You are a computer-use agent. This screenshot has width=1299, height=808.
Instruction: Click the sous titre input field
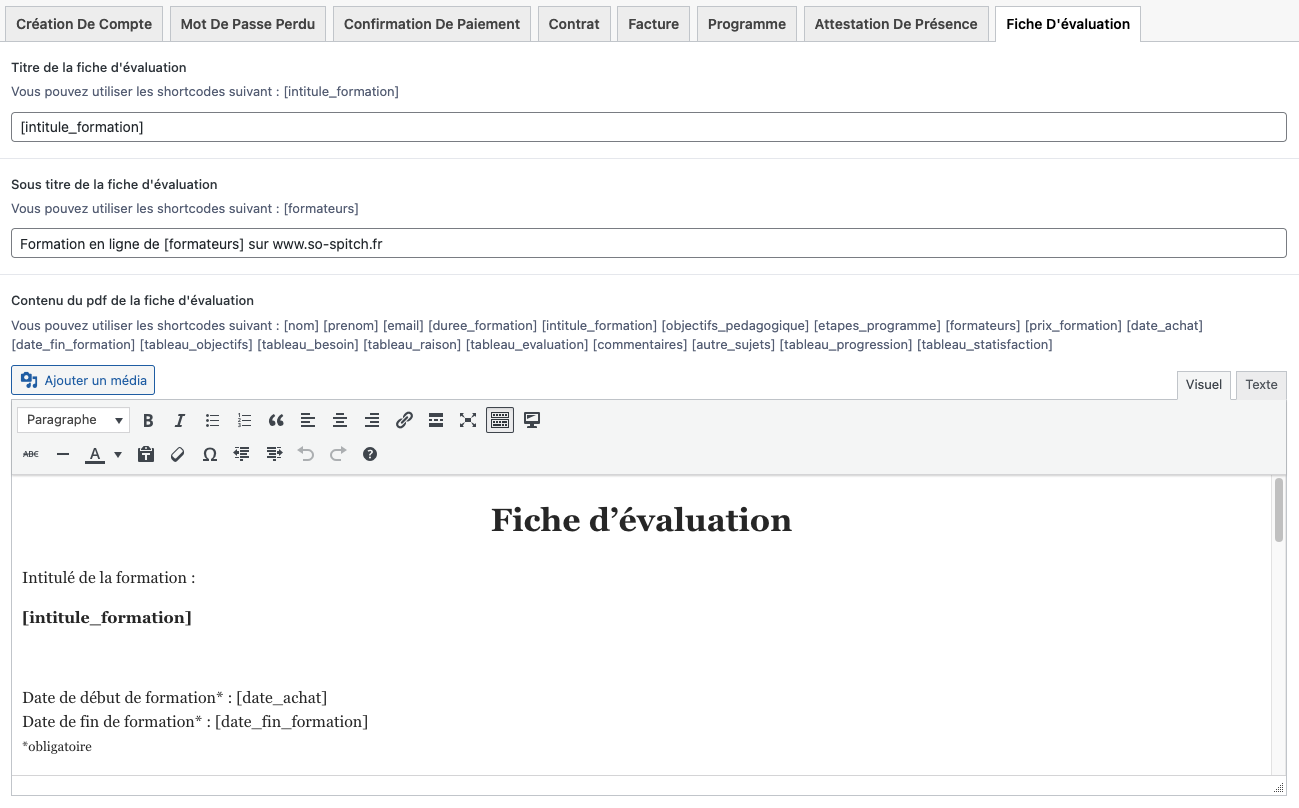coord(648,243)
